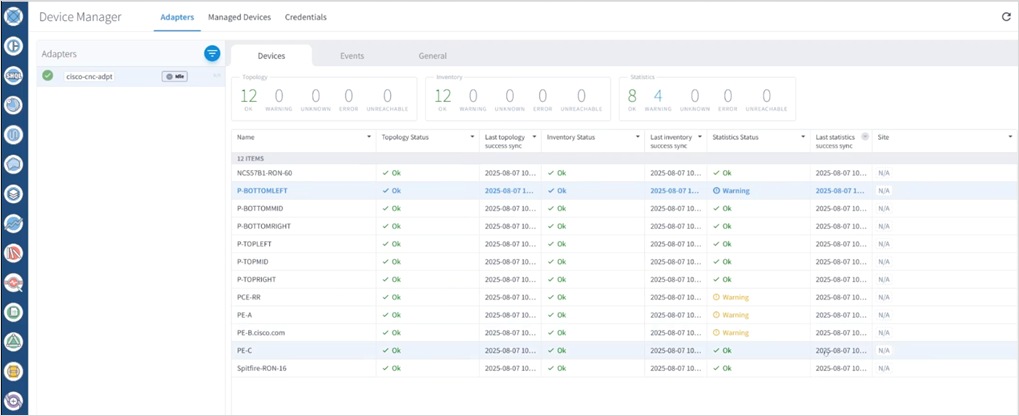1019x416 pixels.
Task: Switch to the Managed Devices tab
Action: tap(239, 18)
